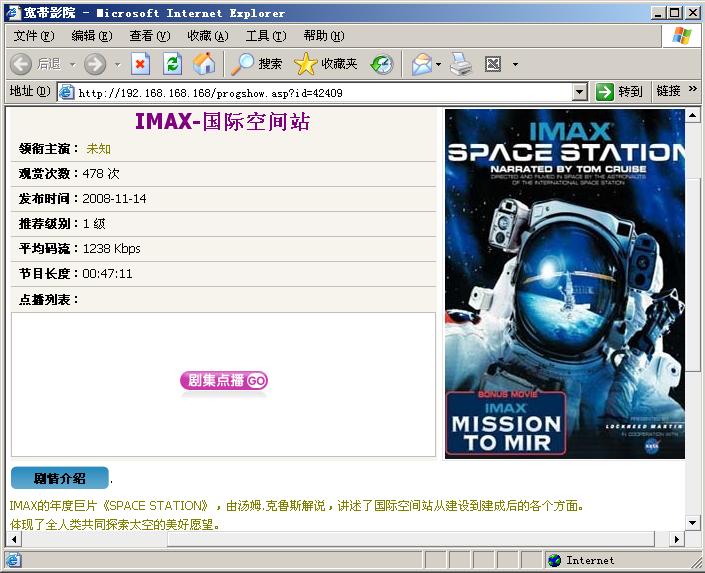Click the duration value 00:47:11
This screenshot has height=573, width=705.
pyautogui.click(x=107, y=274)
